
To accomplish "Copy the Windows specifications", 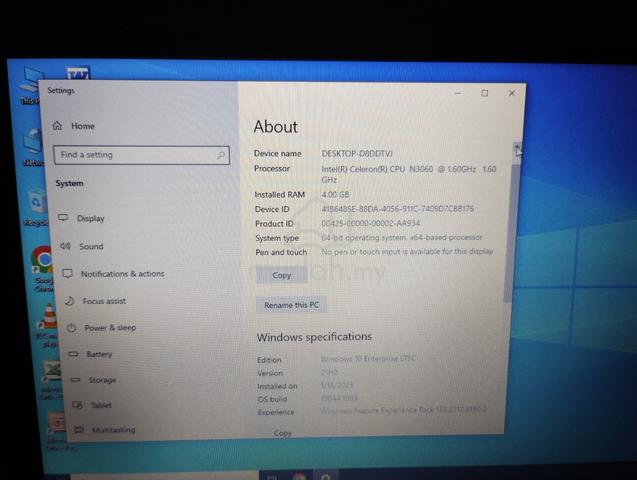I will (283, 433).
